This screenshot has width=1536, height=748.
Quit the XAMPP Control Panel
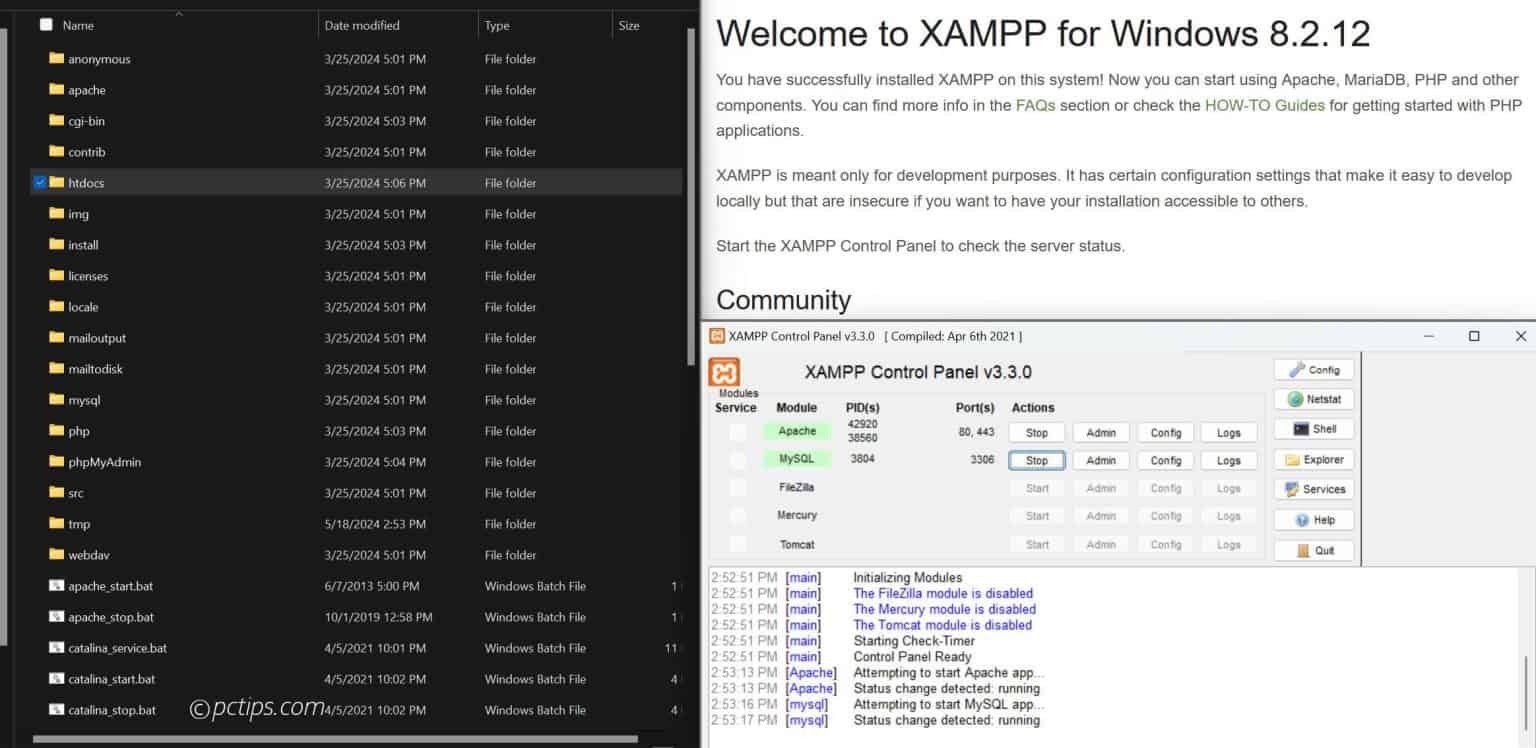(1313, 551)
